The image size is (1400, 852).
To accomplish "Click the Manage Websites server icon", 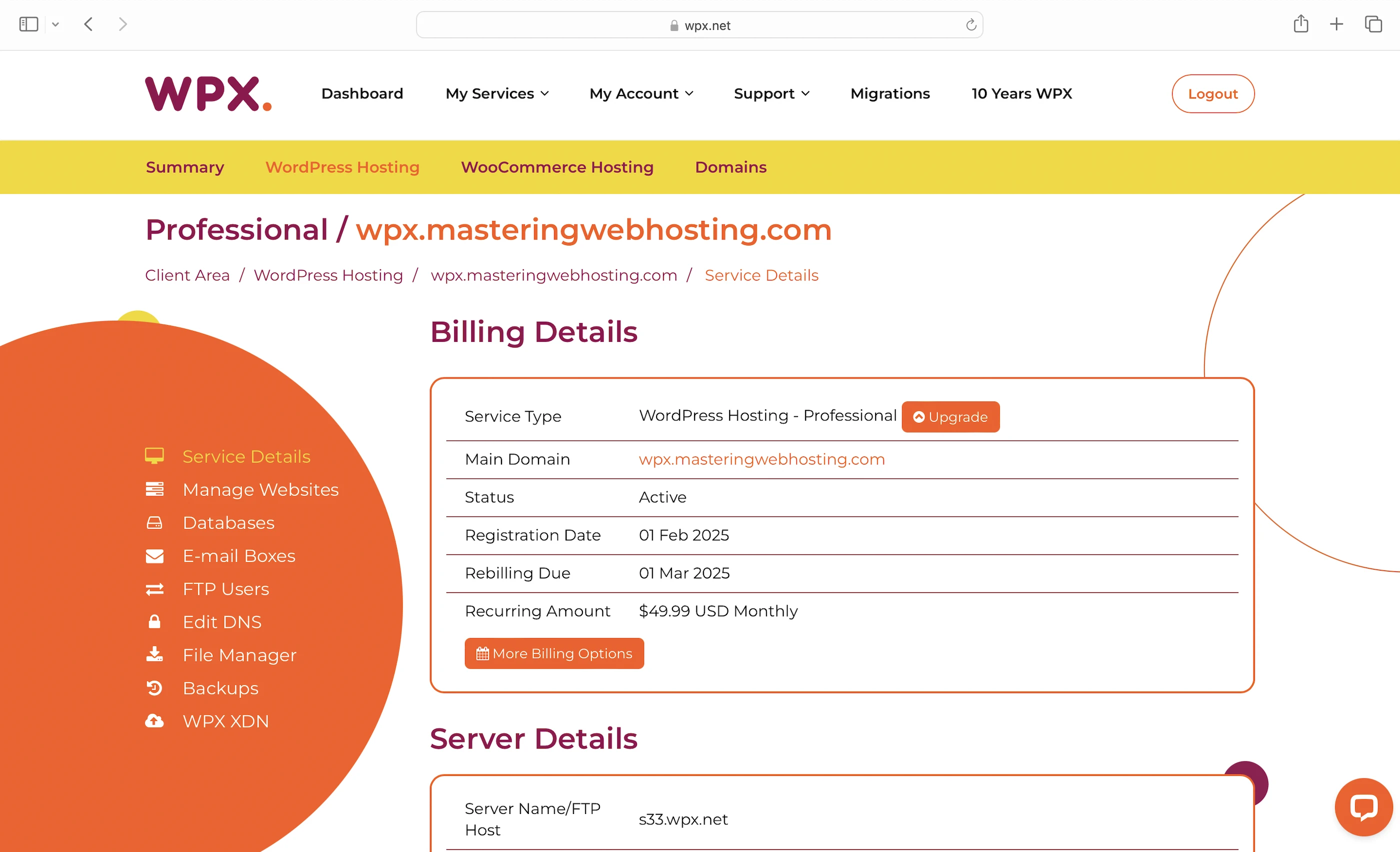I will click(x=154, y=489).
